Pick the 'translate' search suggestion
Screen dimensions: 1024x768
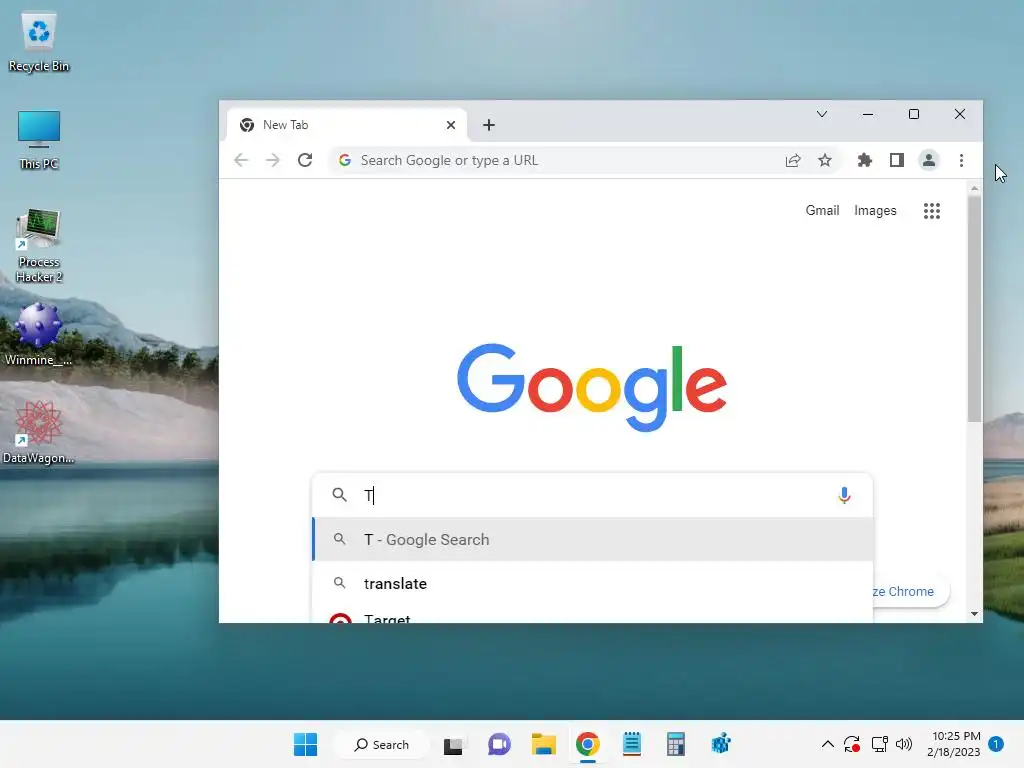click(592, 583)
